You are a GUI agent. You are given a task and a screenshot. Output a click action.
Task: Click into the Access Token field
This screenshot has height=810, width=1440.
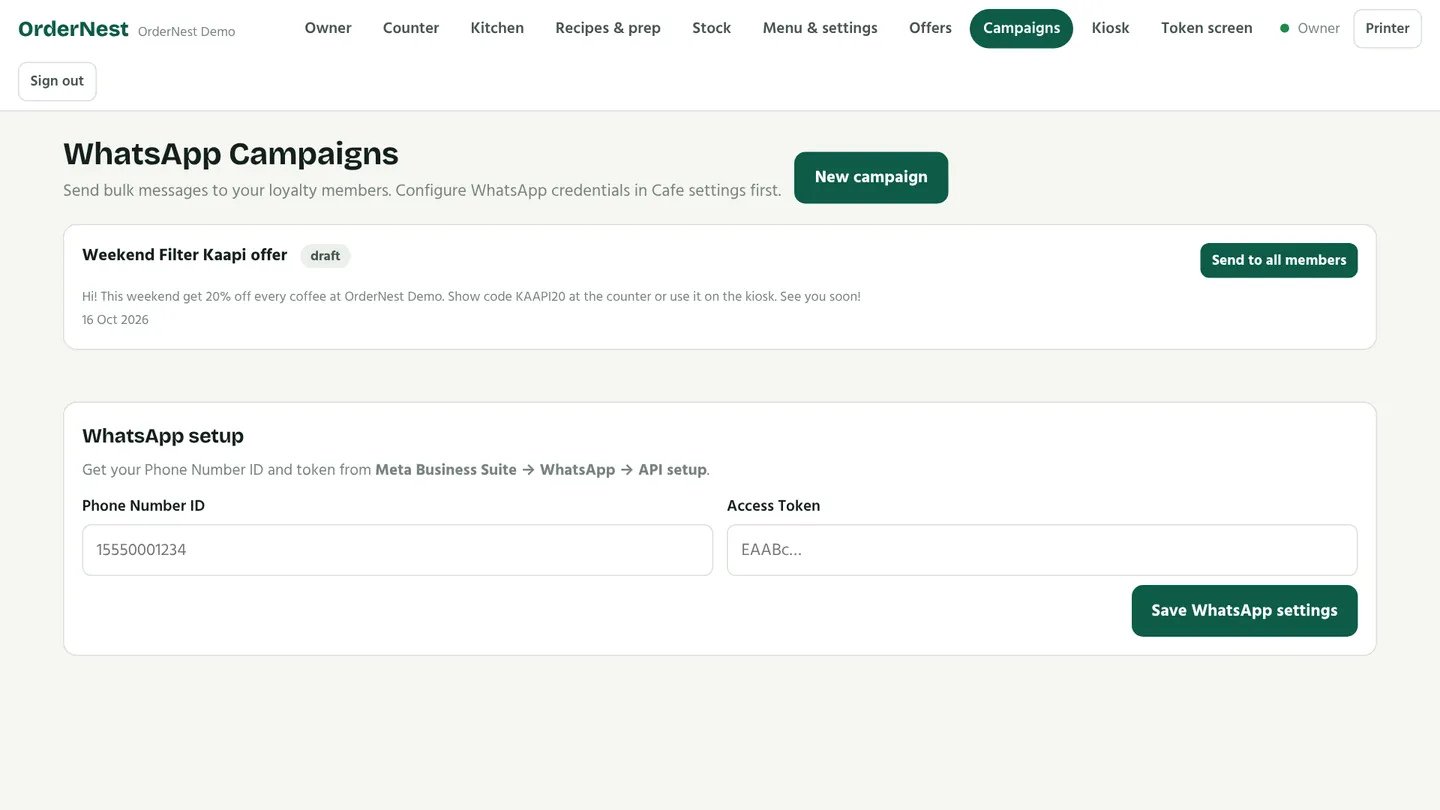pyautogui.click(x=1042, y=550)
